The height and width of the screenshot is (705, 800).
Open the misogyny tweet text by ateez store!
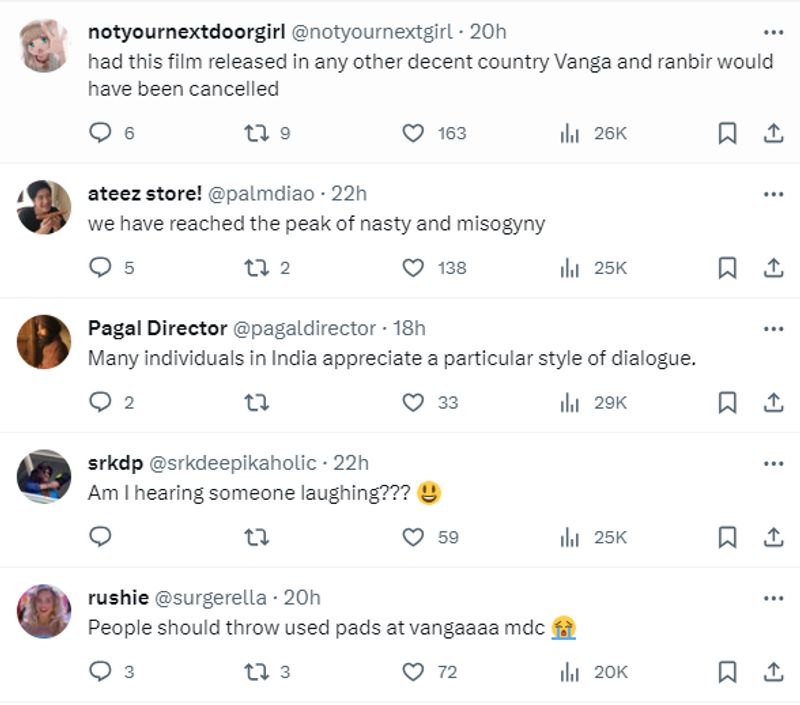coord(316,224)
